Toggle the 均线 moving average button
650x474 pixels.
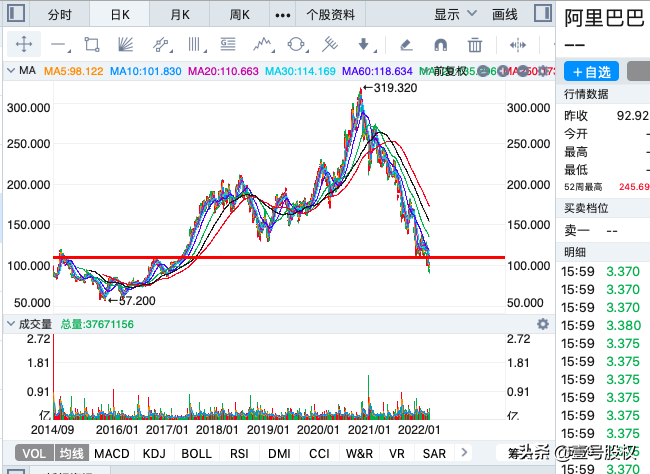[x=71, y=453]
